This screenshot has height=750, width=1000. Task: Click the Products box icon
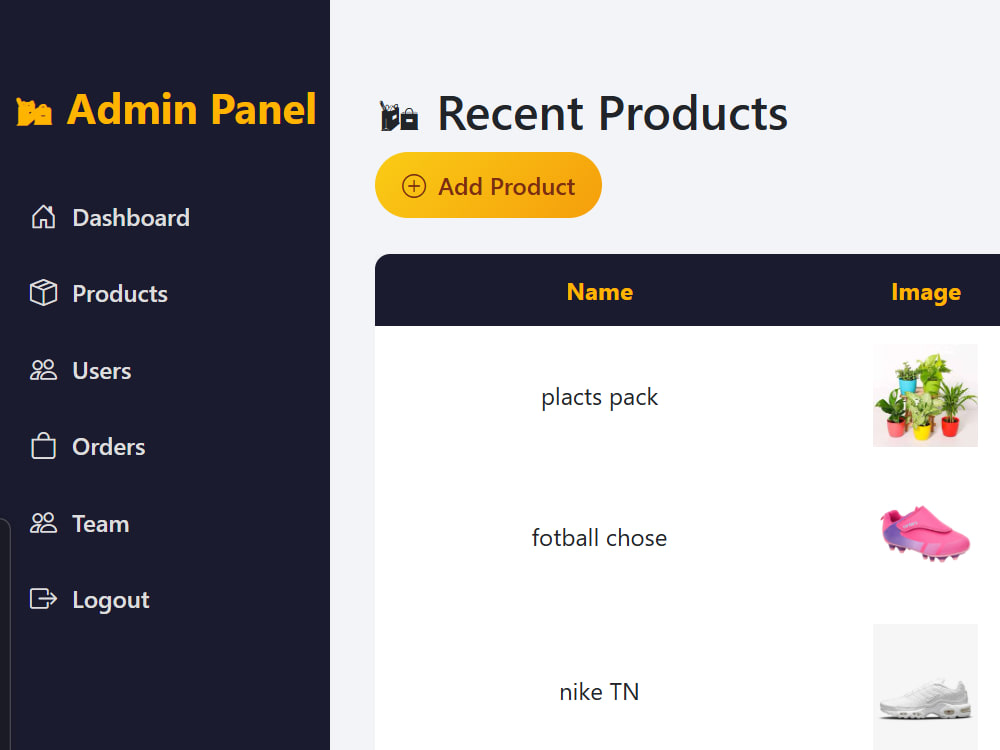pos(43,293)
